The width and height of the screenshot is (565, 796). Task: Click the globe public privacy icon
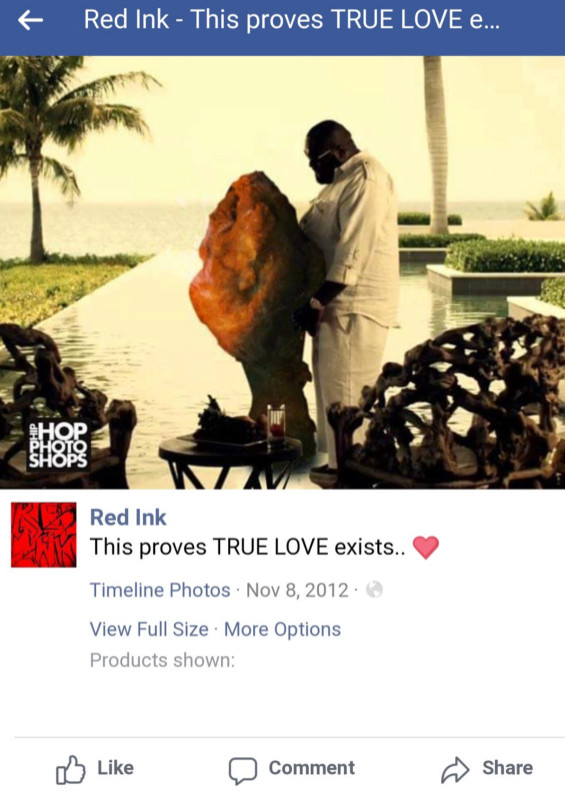point(374,590)
